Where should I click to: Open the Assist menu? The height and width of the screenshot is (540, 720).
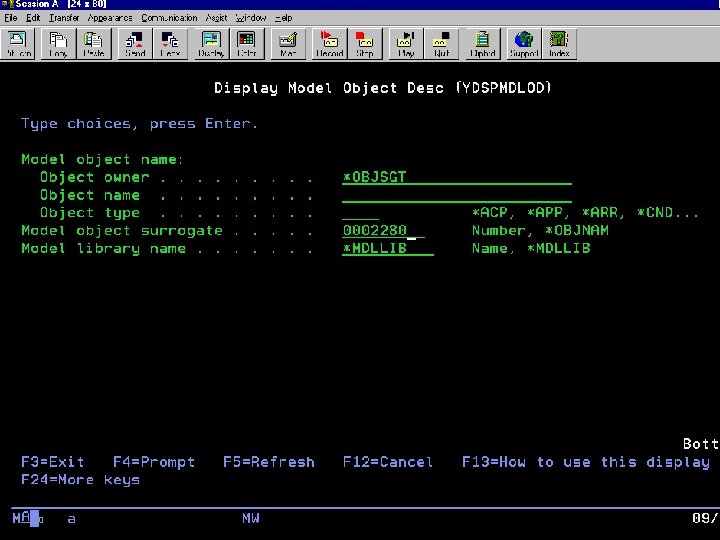[216, 18]
